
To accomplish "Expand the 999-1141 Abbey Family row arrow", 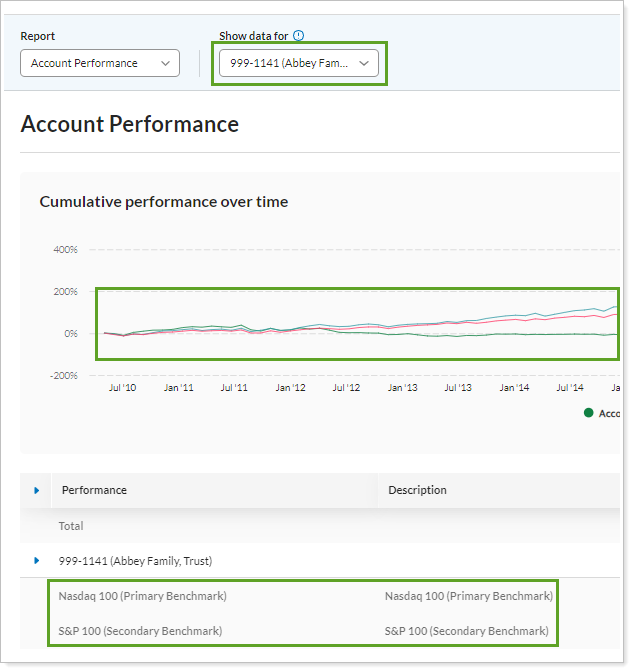I will [x=37, y=561].
